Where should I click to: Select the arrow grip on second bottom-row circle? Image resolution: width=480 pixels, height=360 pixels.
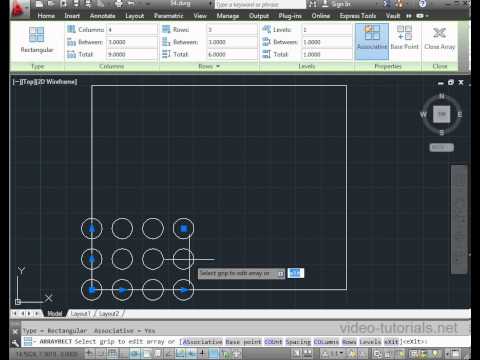(x=123, y=290)
